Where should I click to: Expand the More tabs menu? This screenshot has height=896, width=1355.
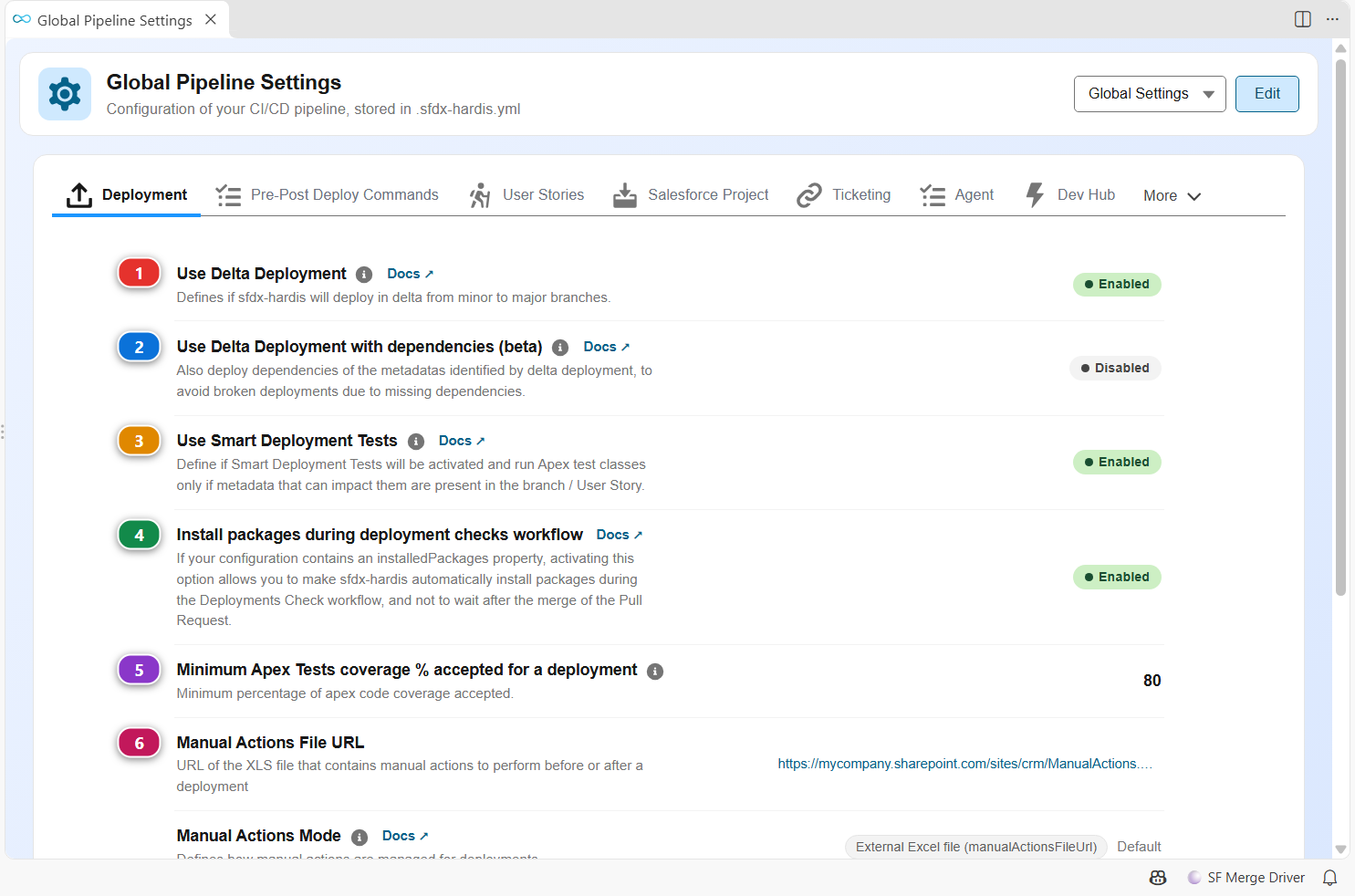pos(1172,196)
